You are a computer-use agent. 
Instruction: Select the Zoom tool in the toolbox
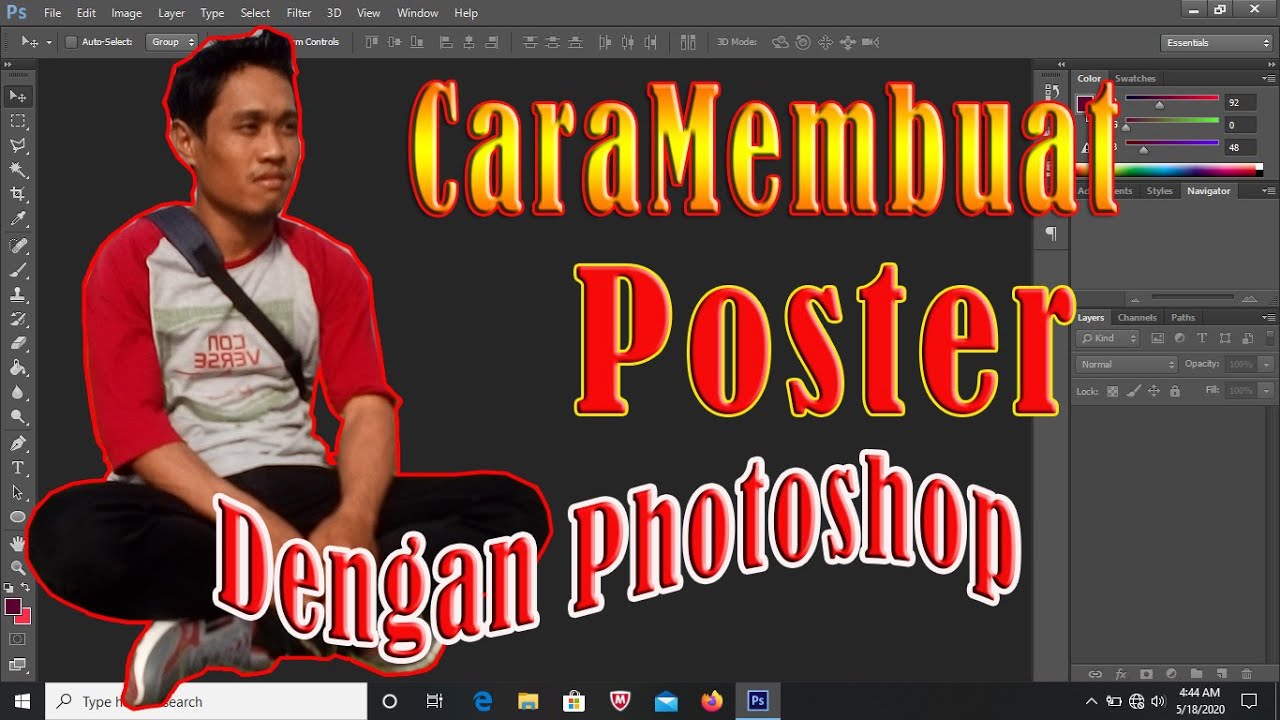[x=18, y=567]
